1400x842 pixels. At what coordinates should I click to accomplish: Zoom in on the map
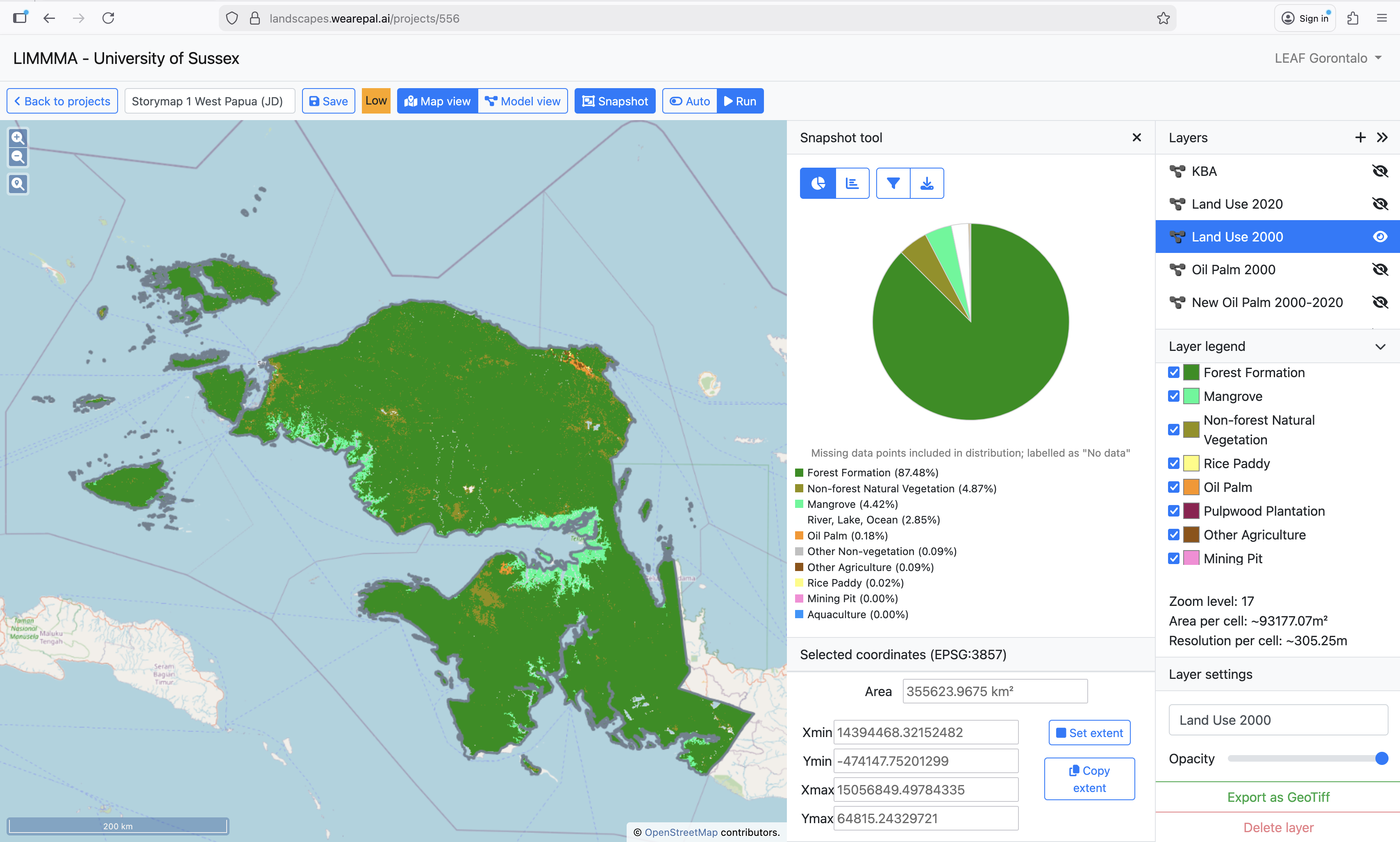point(18,137)
